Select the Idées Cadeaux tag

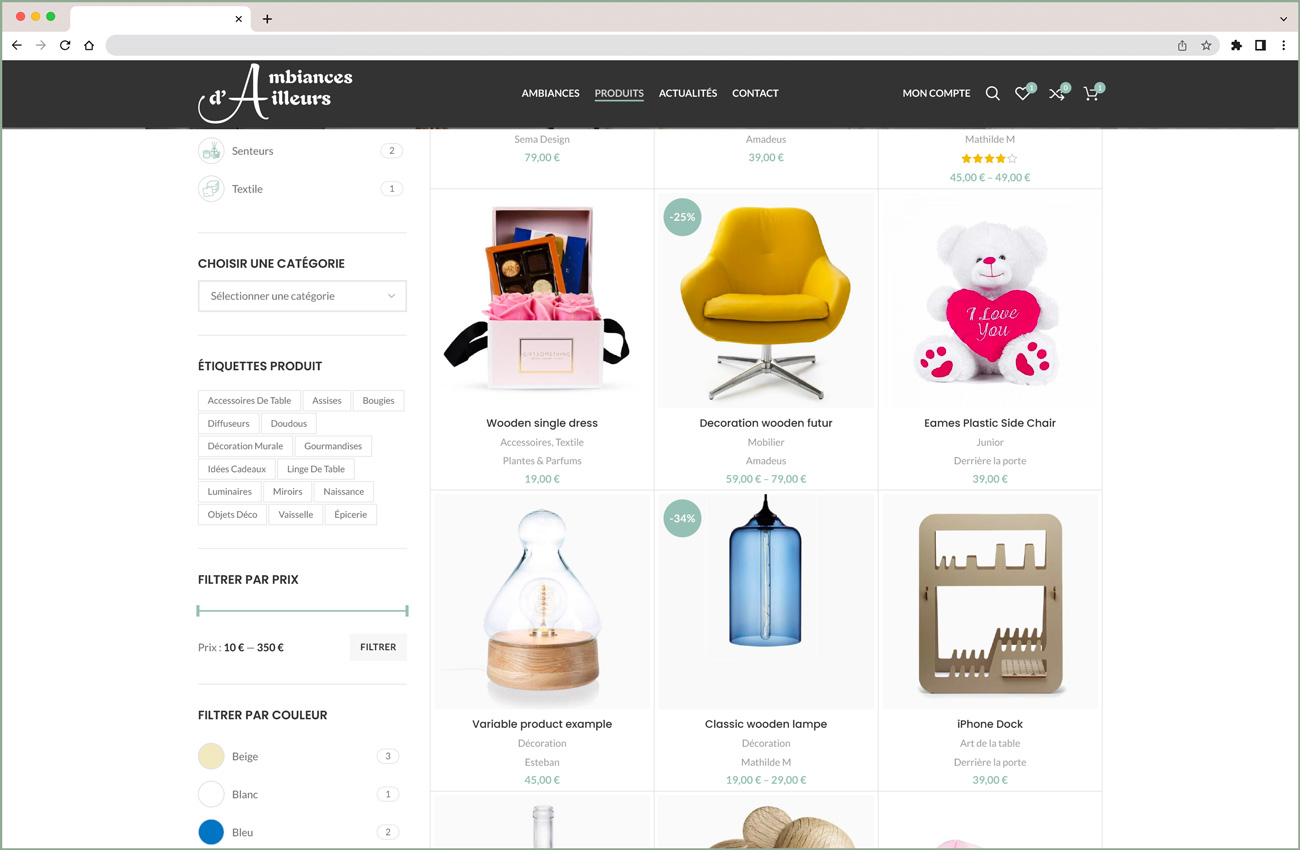tap(237, 469)
